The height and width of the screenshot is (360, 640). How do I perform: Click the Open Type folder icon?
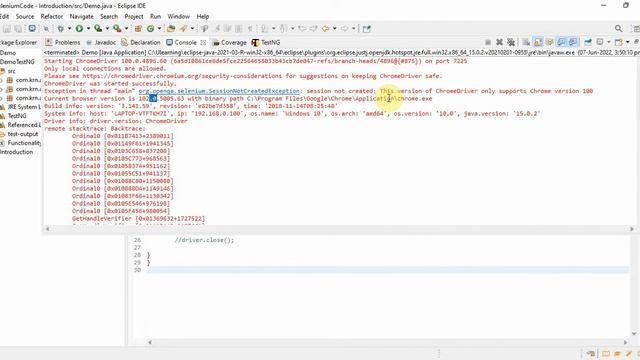[171, 29]
